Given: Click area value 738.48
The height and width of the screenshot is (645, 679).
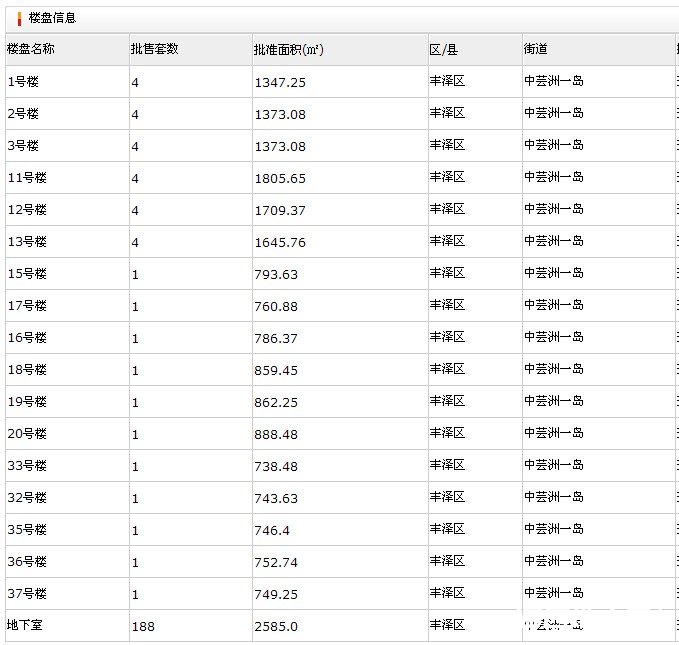Looking at the screenshot, I should 276,467.
